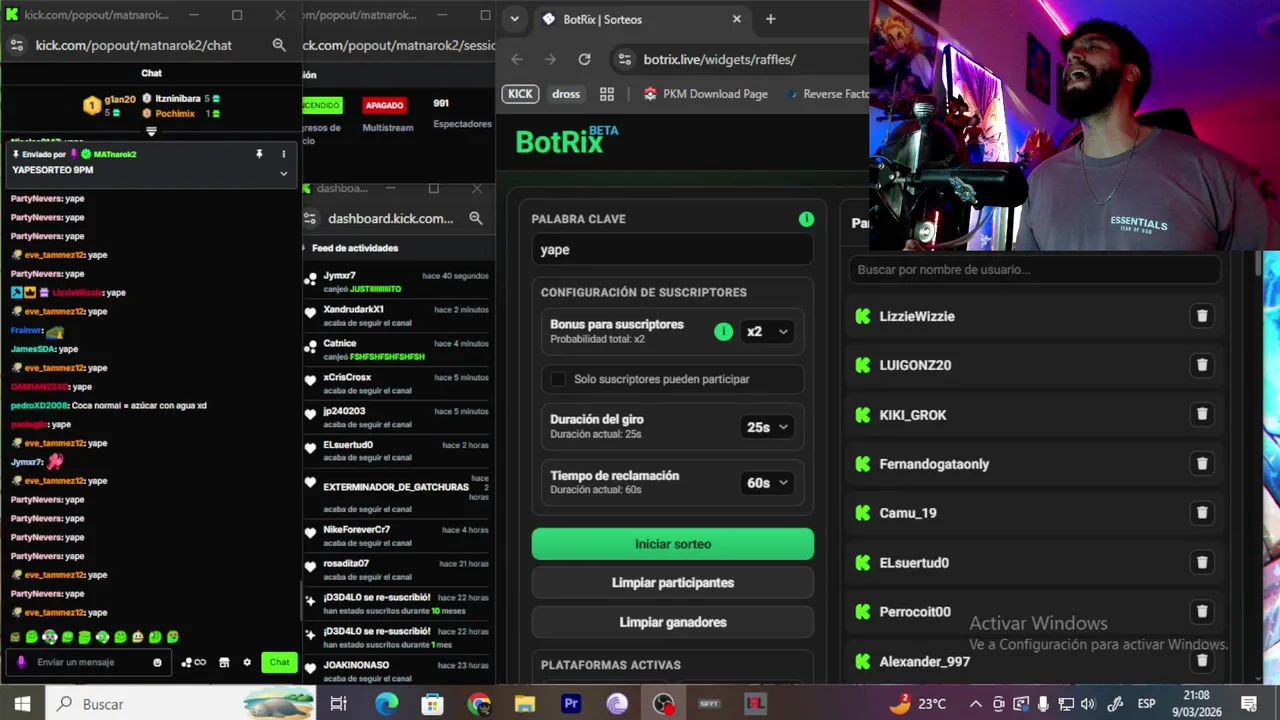Screen dimensions: 1280x720
Task: Open File Explorer from taskbar
Action: click(x=525, y=704)
